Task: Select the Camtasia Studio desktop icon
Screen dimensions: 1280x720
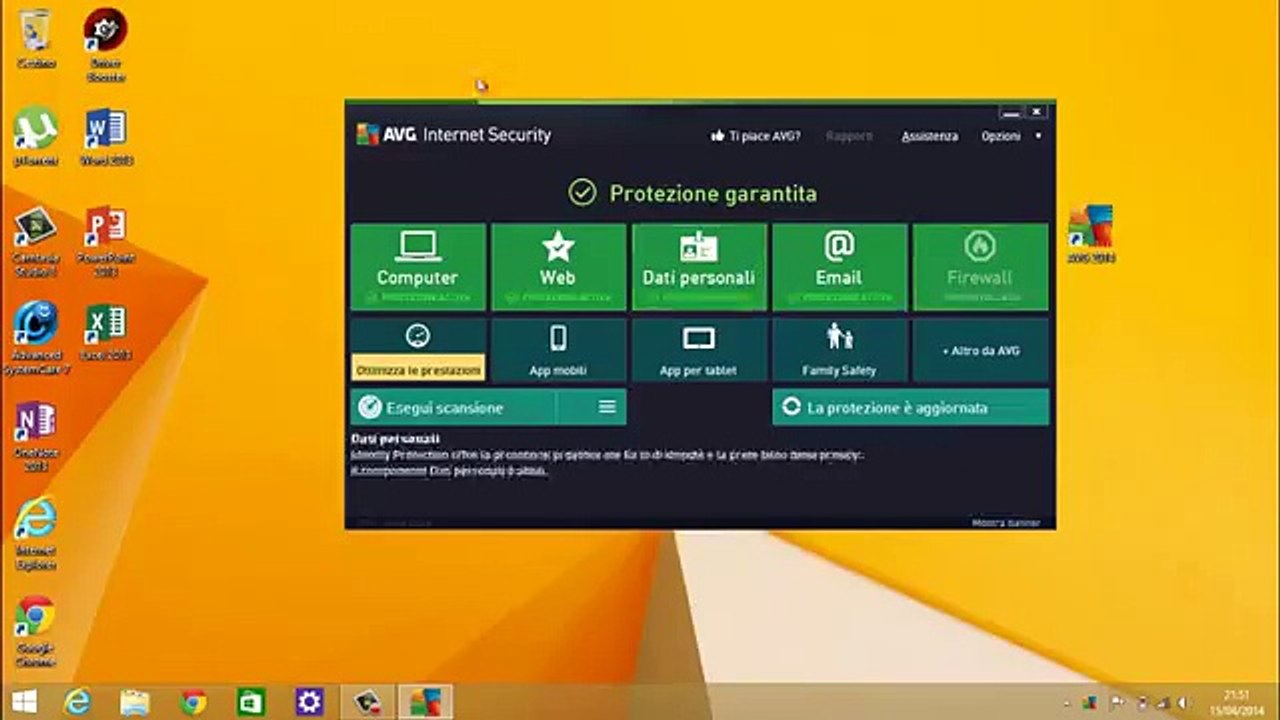Action: tap(36, 241)
